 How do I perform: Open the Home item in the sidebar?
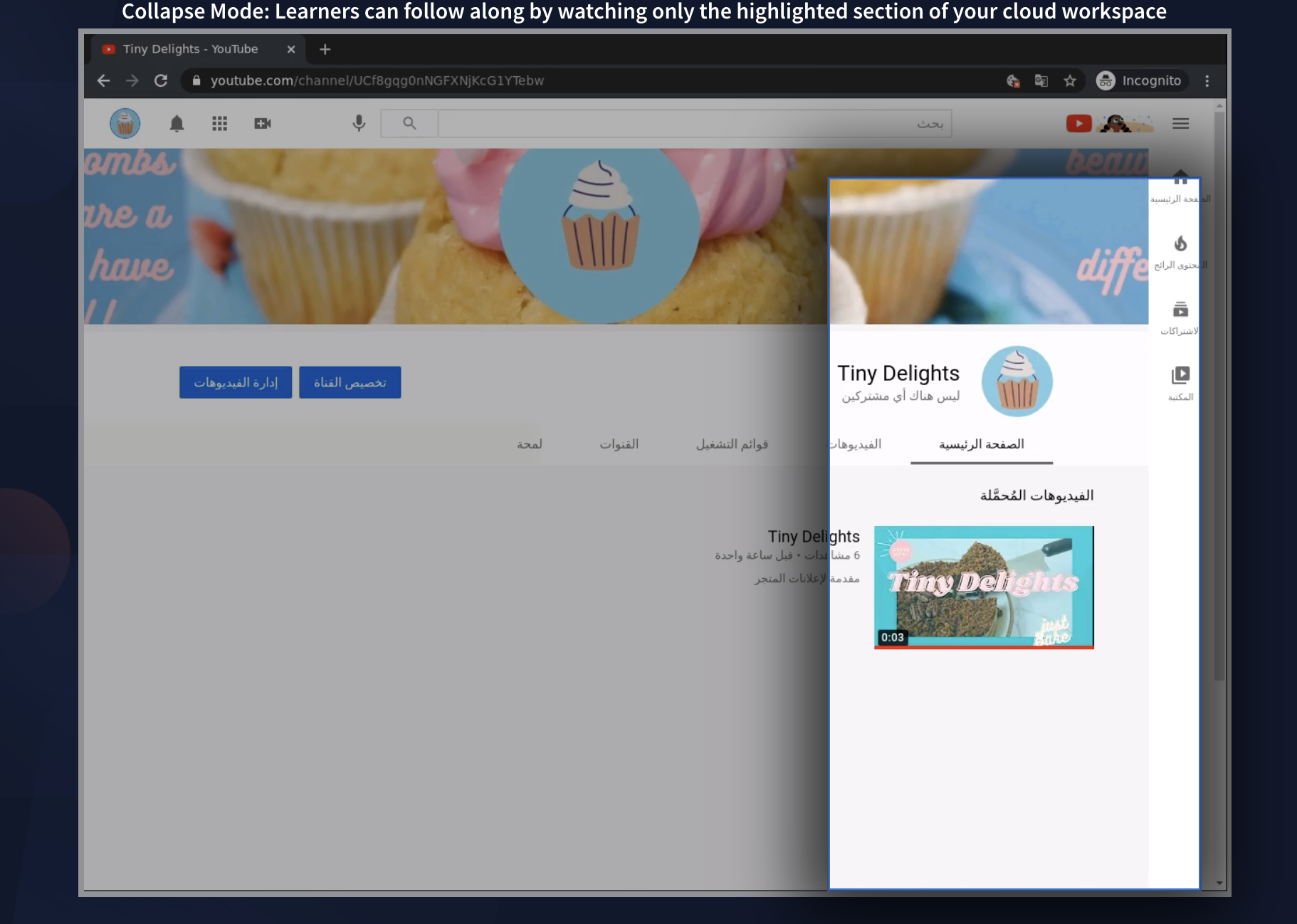[1180, 188]
